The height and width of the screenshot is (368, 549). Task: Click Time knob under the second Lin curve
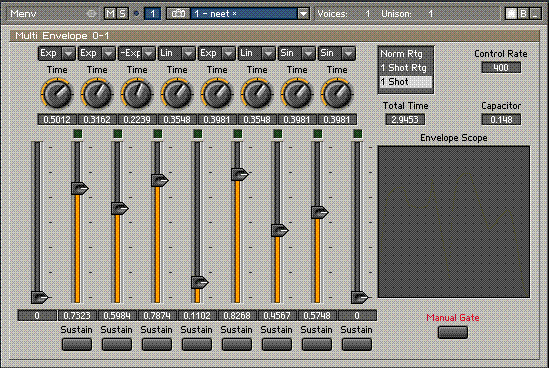click(256, 93)
